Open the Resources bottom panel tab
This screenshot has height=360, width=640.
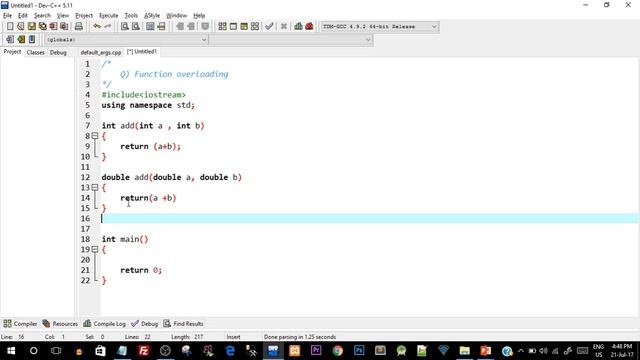pyautogui.click(x=60, y=324)
